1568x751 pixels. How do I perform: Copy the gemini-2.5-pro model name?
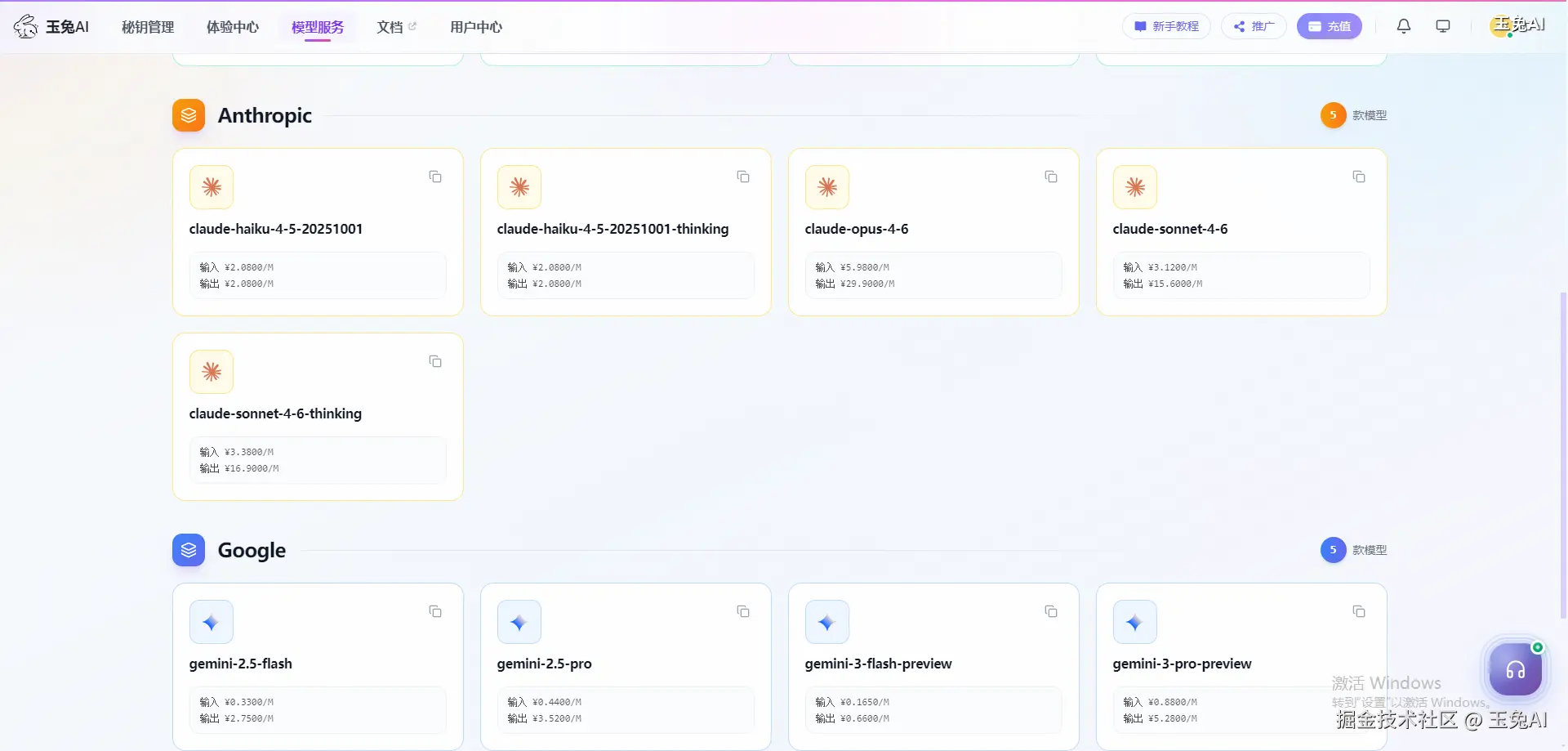pos(743,611)
